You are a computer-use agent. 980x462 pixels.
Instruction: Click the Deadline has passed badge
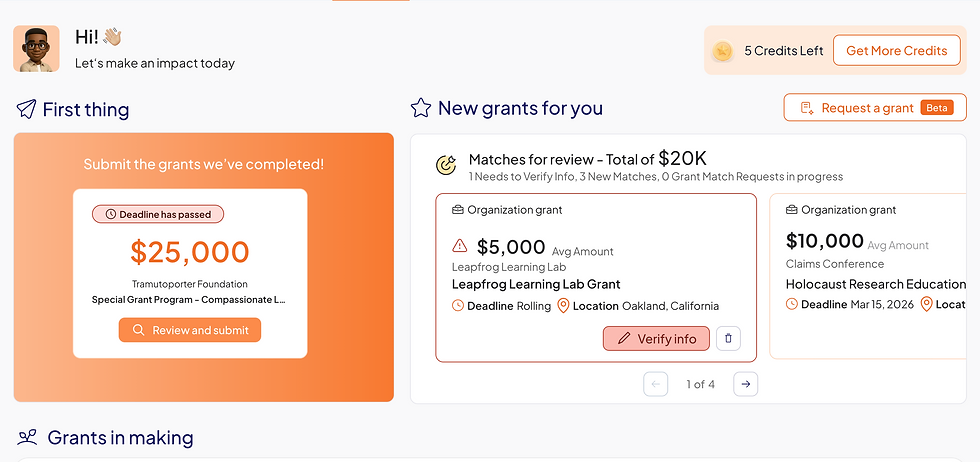(x=158, y=214)
